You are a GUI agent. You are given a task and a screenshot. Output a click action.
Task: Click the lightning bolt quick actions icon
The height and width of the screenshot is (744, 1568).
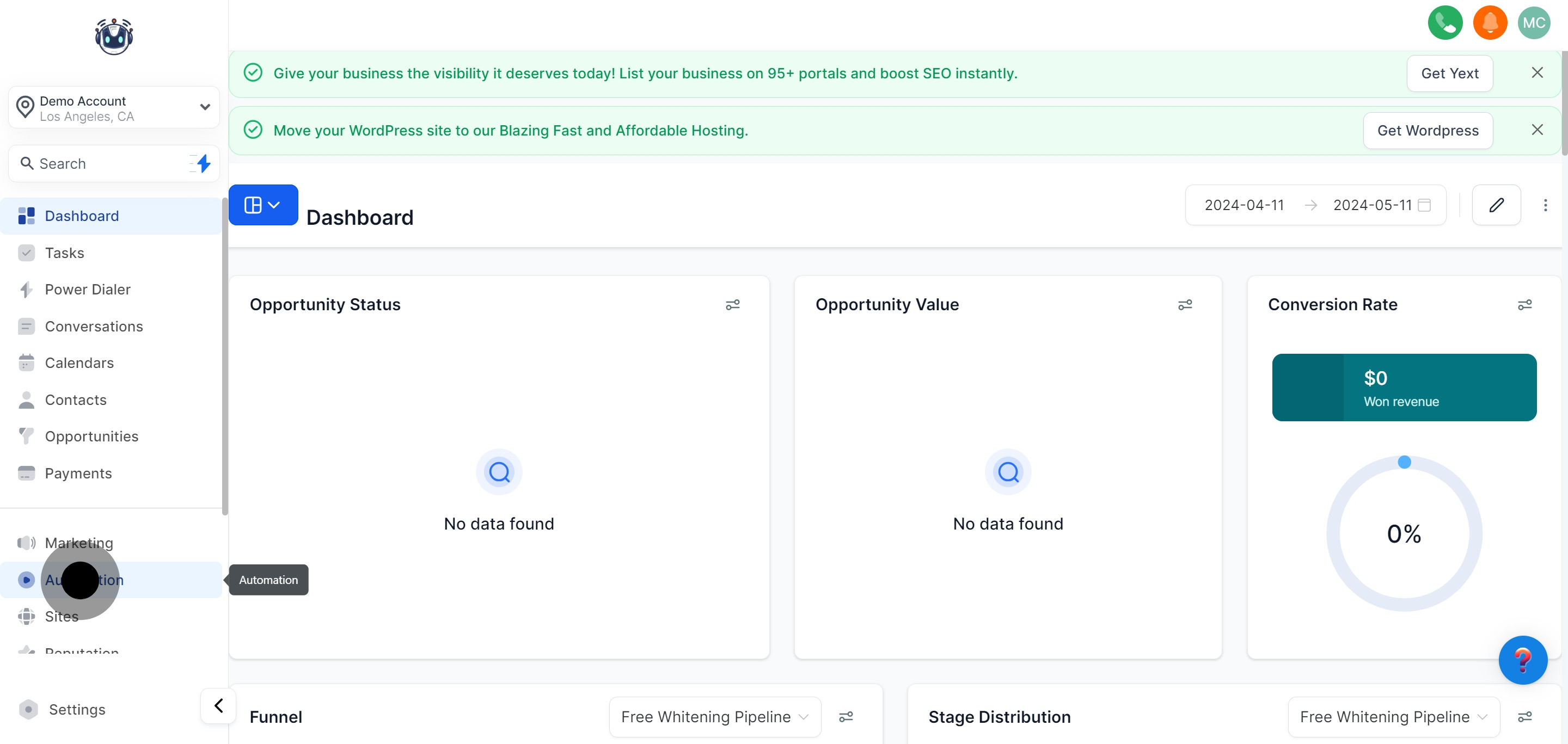(x=203, y=163)
